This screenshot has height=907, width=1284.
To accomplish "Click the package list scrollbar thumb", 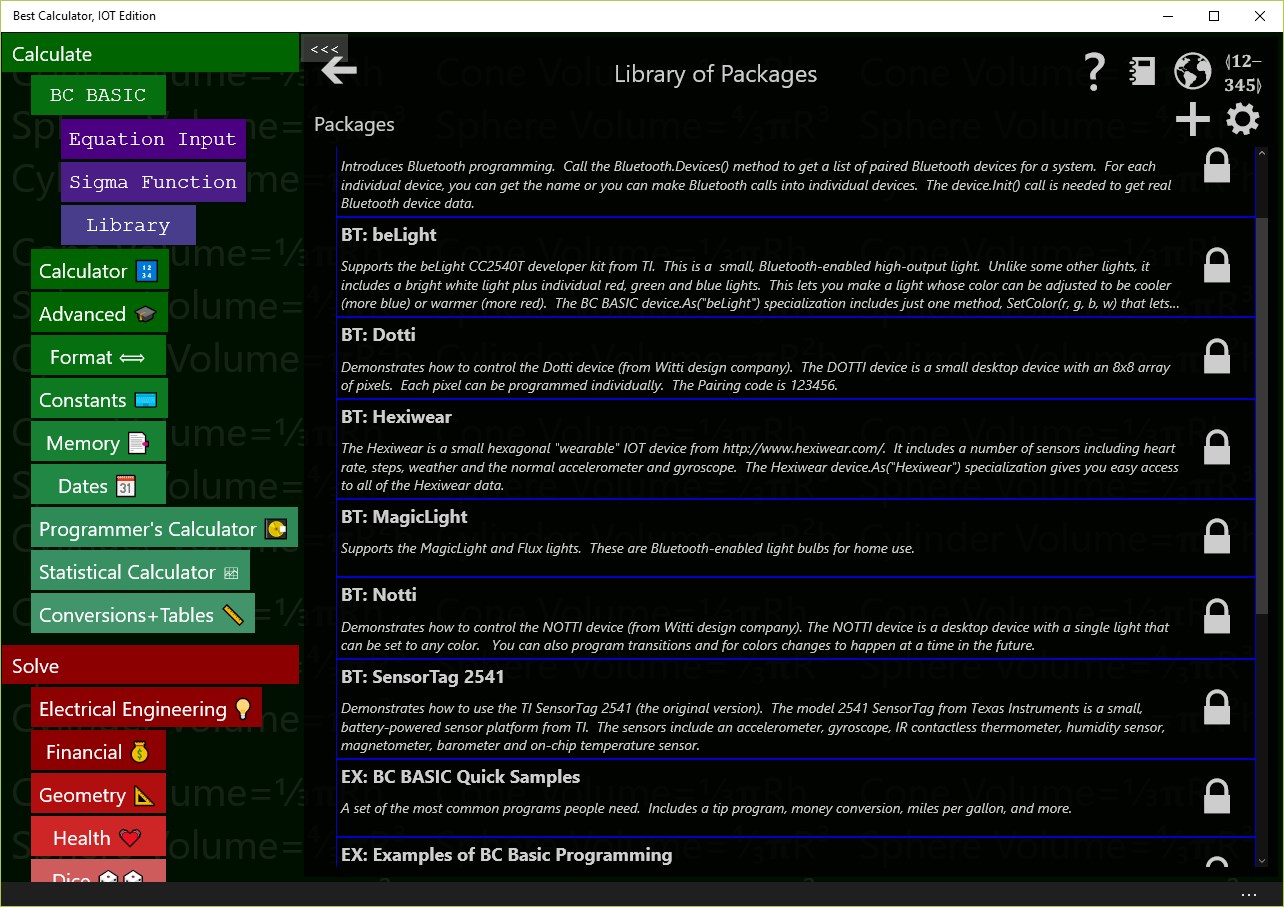I will [1262, 415].
